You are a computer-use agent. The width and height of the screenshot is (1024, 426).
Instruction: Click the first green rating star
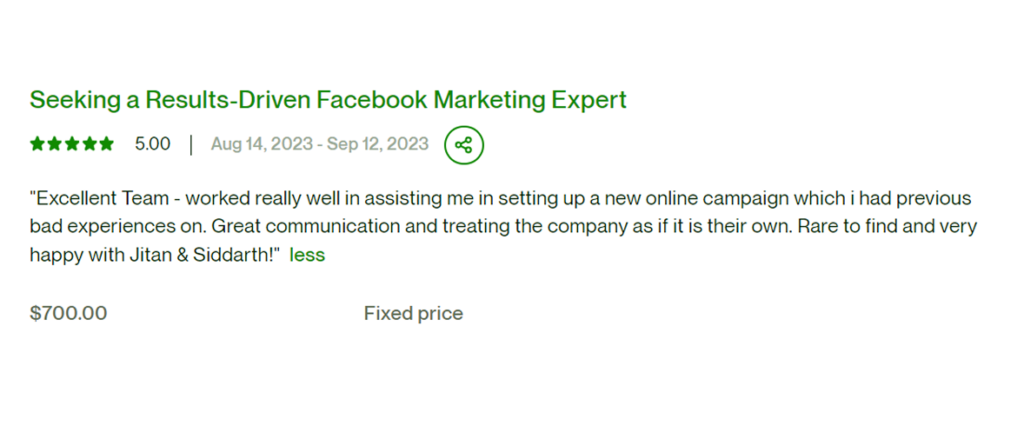pos(38,144)
